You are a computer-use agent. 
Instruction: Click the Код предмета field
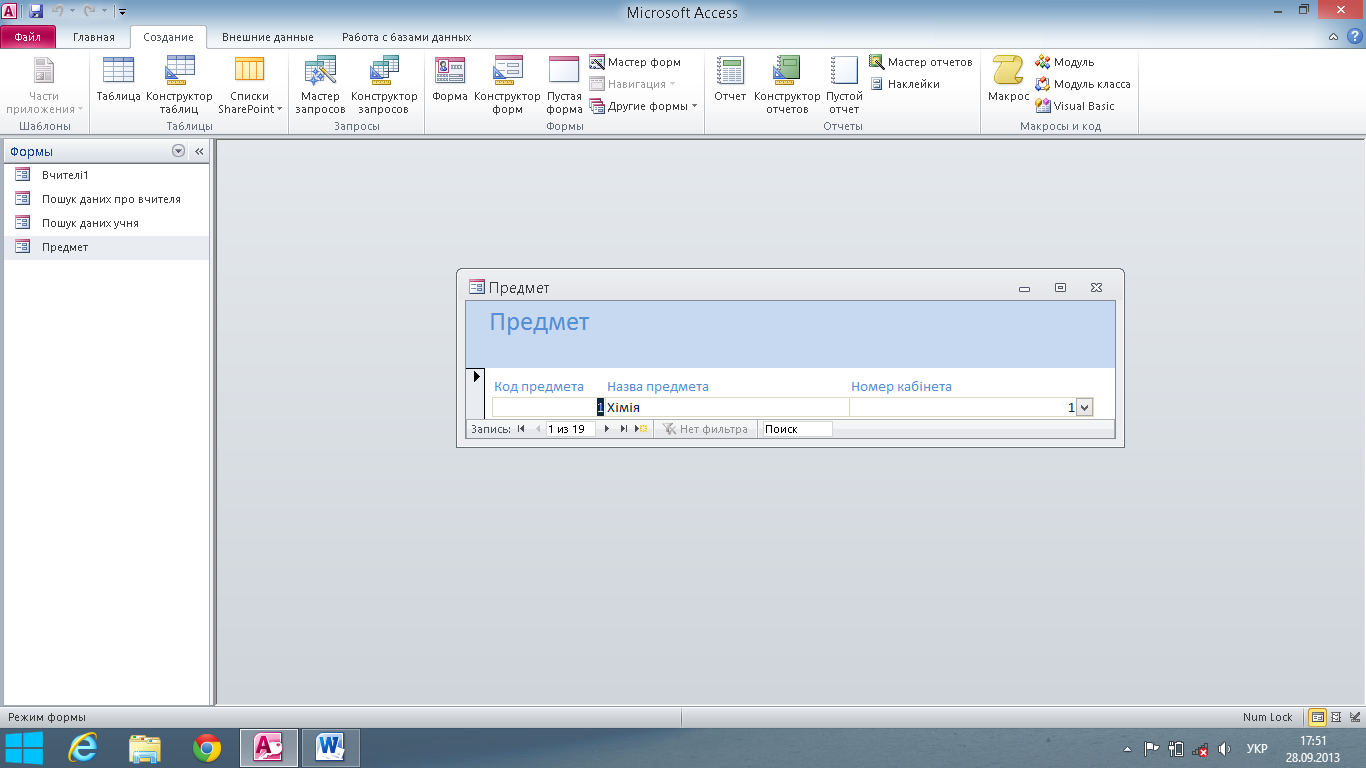point(549,407)
